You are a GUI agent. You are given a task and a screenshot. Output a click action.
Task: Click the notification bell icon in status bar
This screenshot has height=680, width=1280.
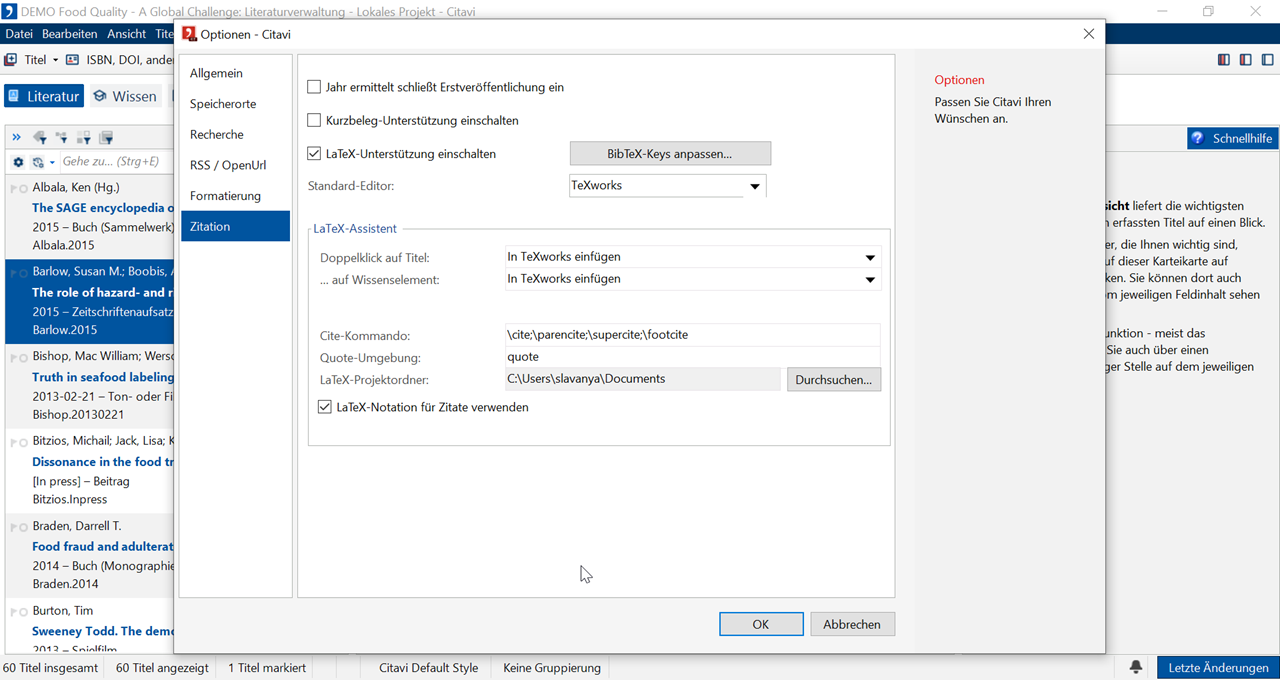coord(1137,667)
